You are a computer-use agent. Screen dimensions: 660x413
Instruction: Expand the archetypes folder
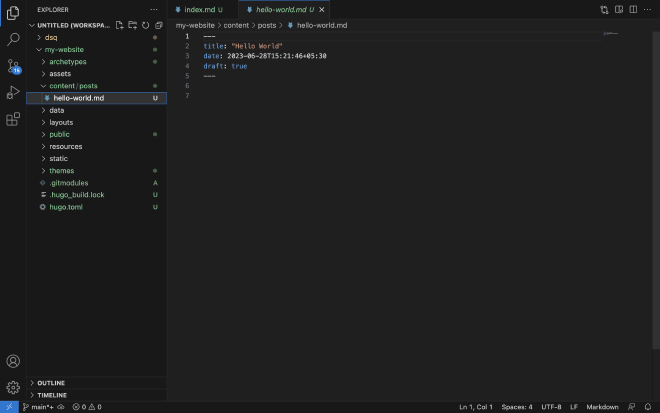pos(96,62)
